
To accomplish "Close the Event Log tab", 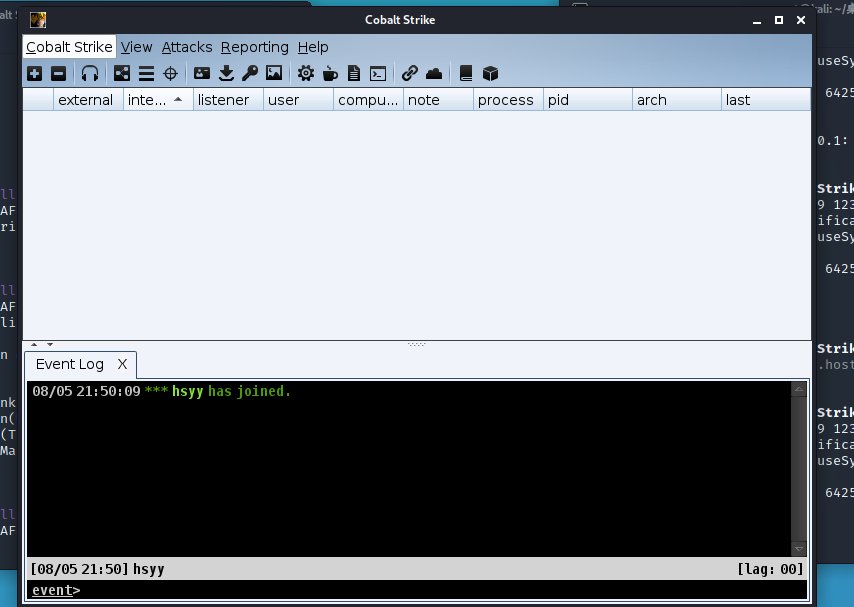I will click(x=124, y=364).
